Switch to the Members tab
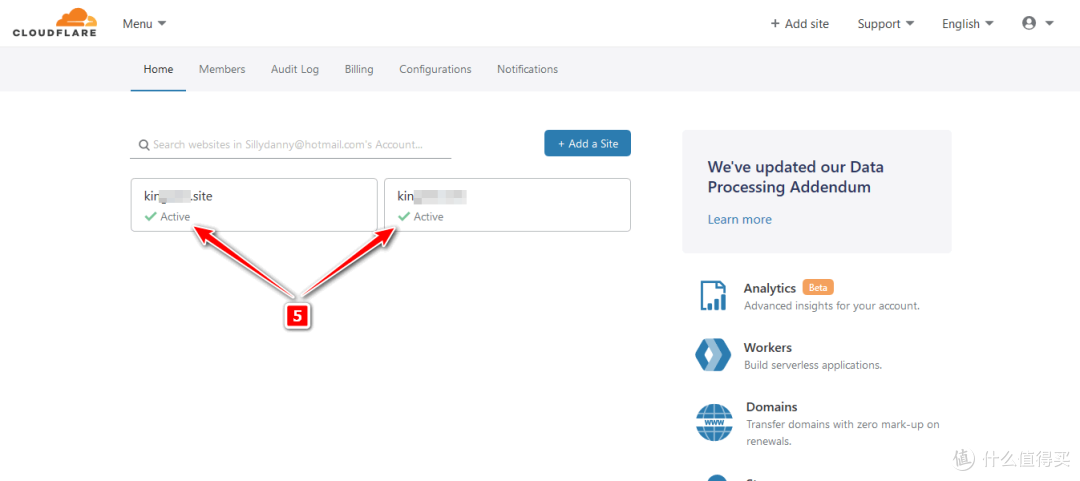This screenshot has height=481, width=1080. click(x=222, y=69)
